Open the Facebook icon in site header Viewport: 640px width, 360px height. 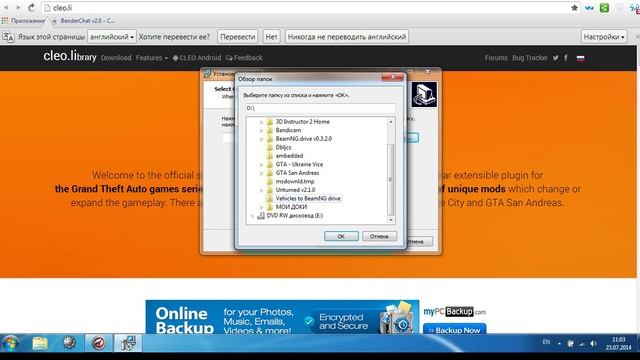pos(566,58)
